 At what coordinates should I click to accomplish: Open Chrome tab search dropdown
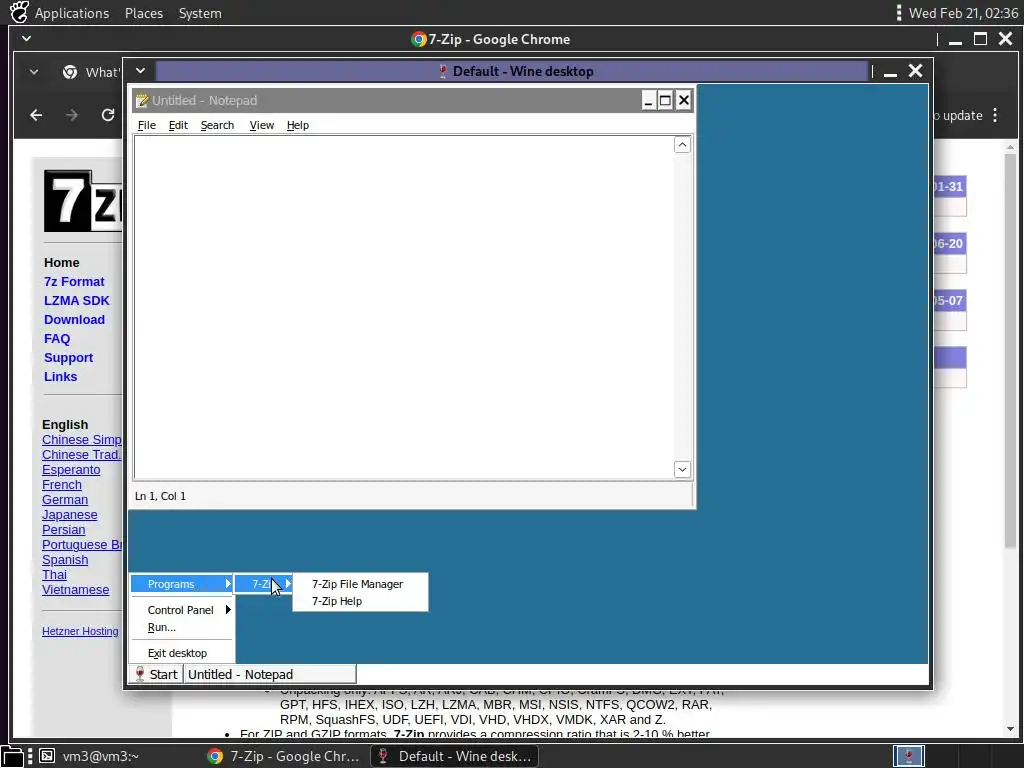click(34, 72)
